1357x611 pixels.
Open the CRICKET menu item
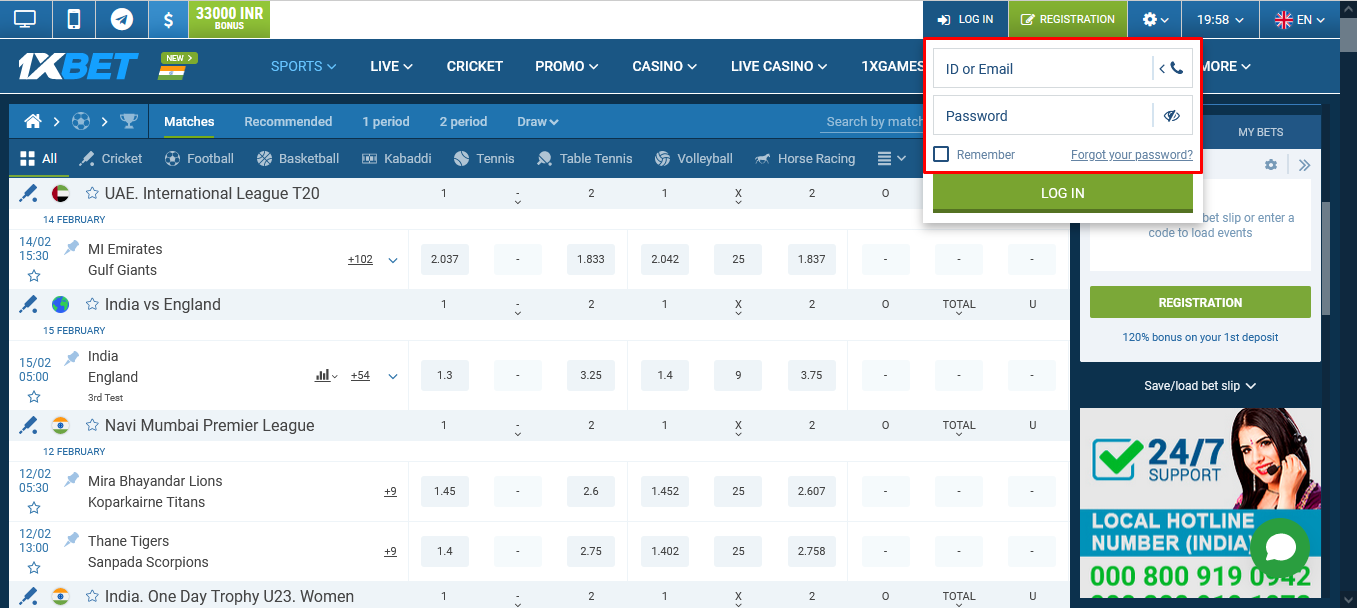[x=474, y=66]
